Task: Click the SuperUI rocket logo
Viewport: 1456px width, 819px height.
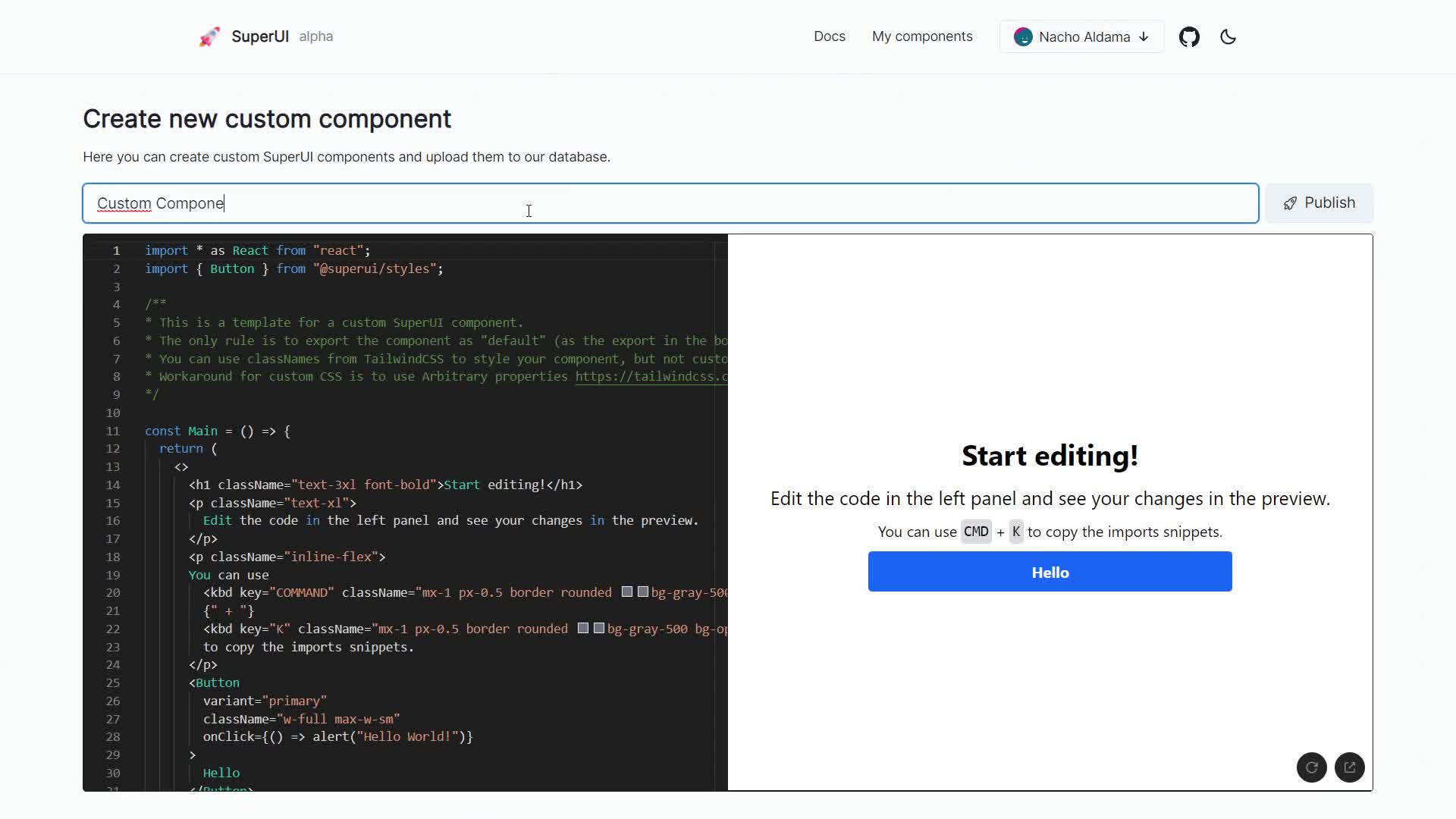Action: (209, 36)
